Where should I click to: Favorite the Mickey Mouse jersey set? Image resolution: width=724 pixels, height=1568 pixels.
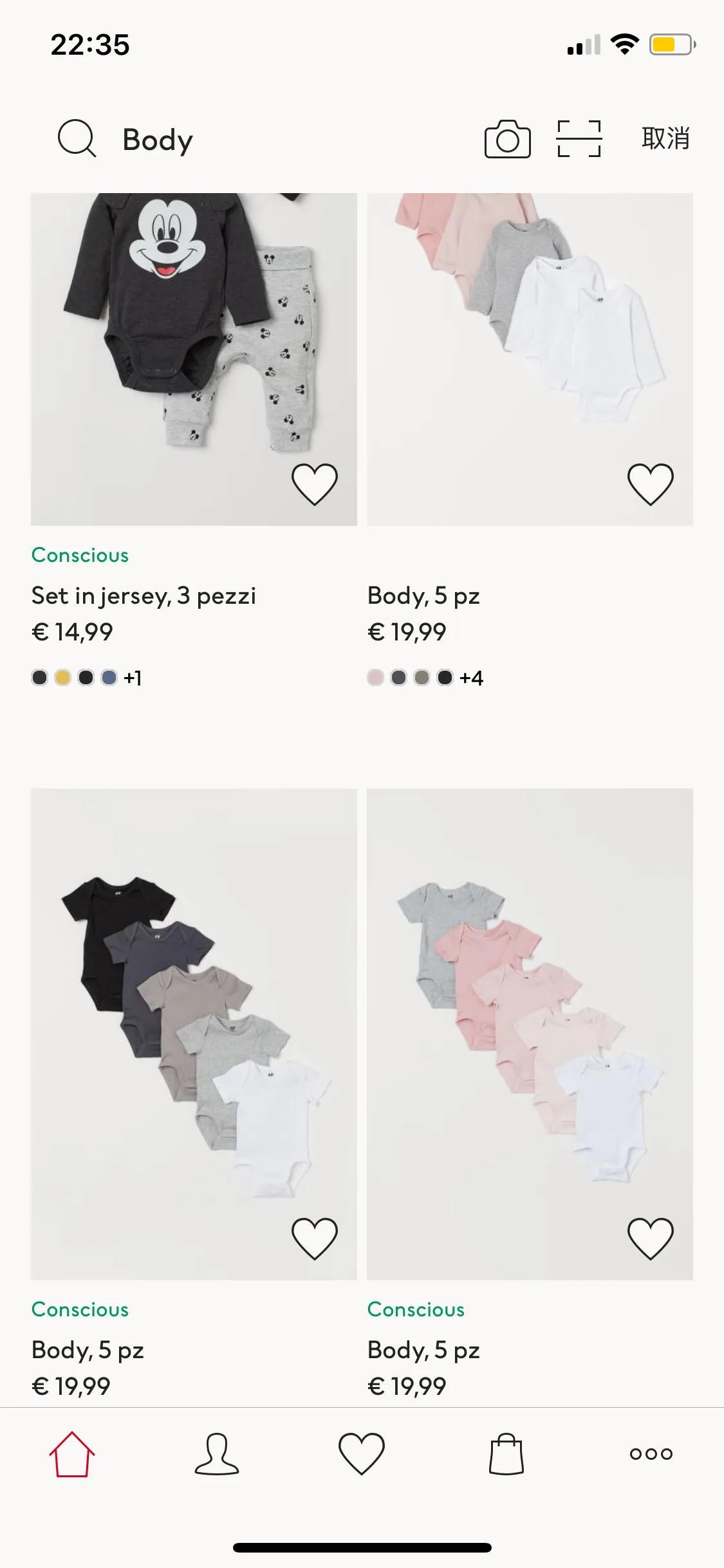click(315, 484)
